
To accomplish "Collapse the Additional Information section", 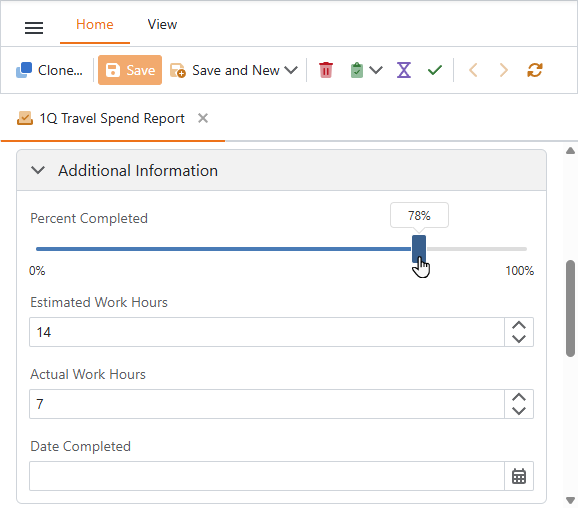I will [38, 170].
